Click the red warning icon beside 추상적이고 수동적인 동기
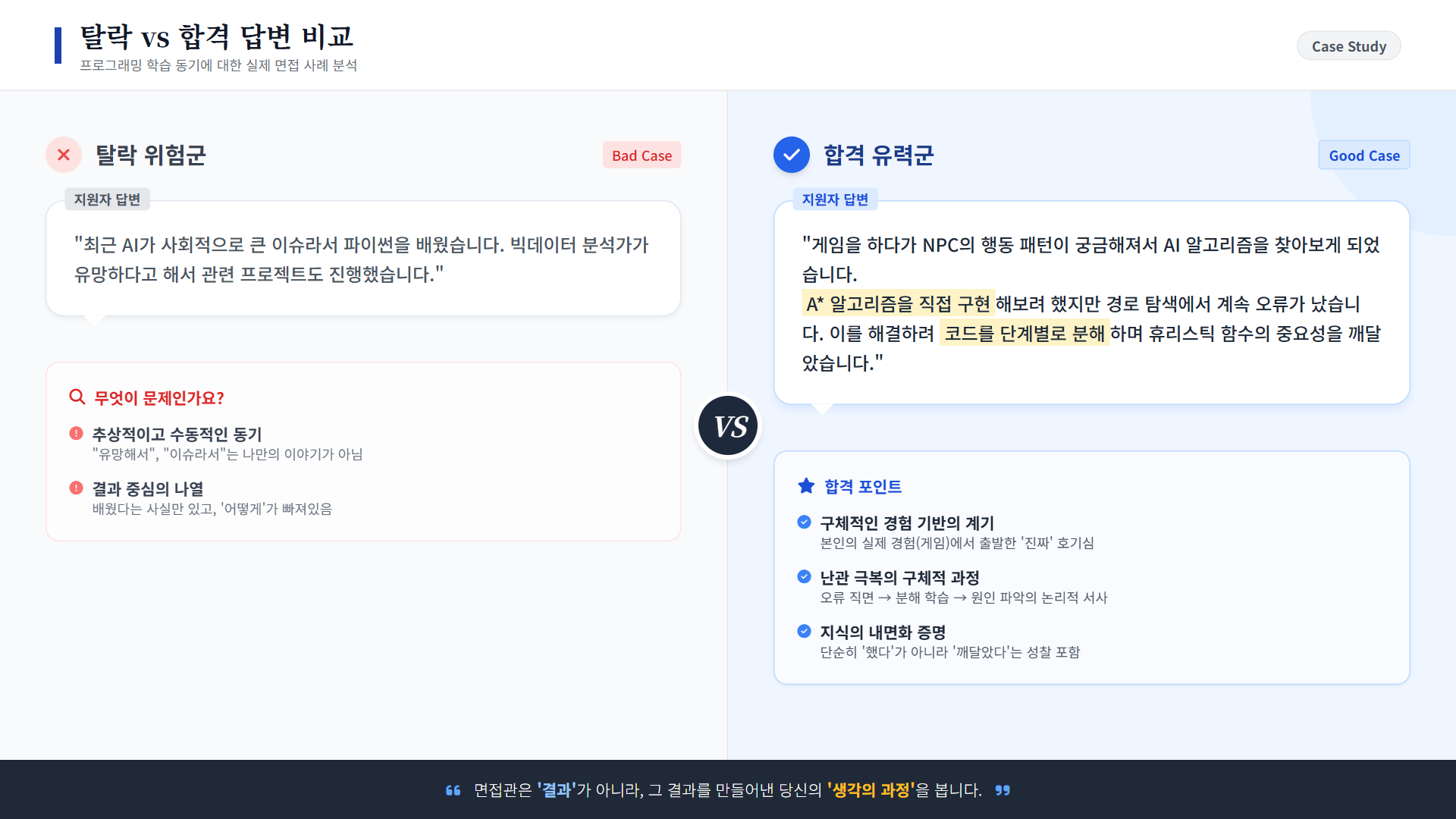The width and height of the screenshot is (1456, 819). [x=76, y=433]
